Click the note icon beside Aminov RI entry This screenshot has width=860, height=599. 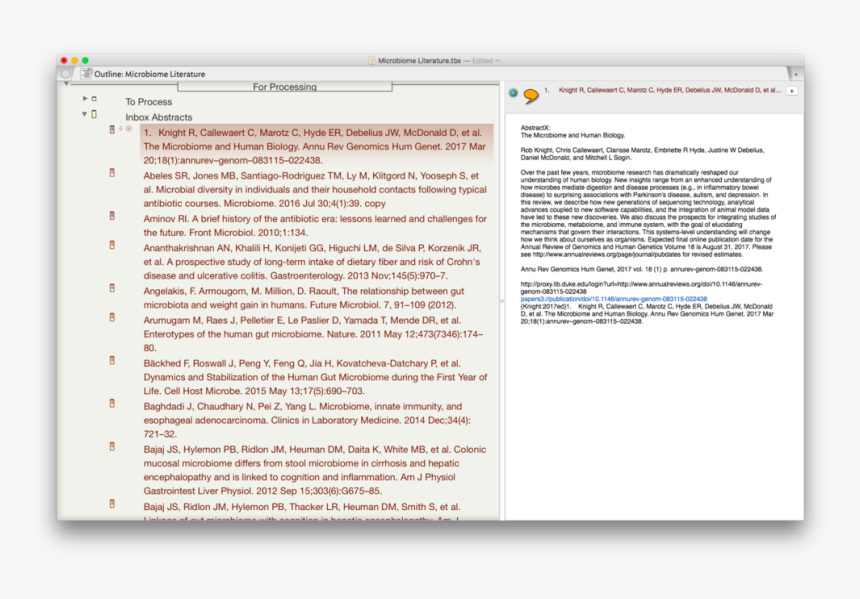(112, 216)
